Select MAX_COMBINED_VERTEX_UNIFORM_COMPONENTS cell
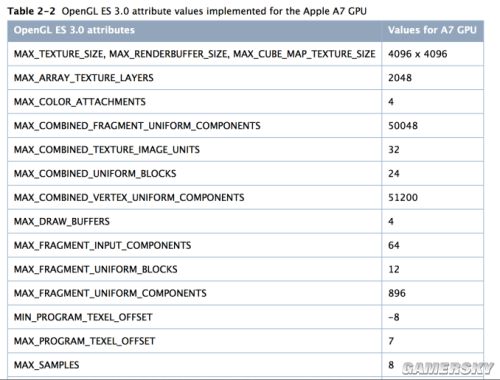 coord(195,198)
